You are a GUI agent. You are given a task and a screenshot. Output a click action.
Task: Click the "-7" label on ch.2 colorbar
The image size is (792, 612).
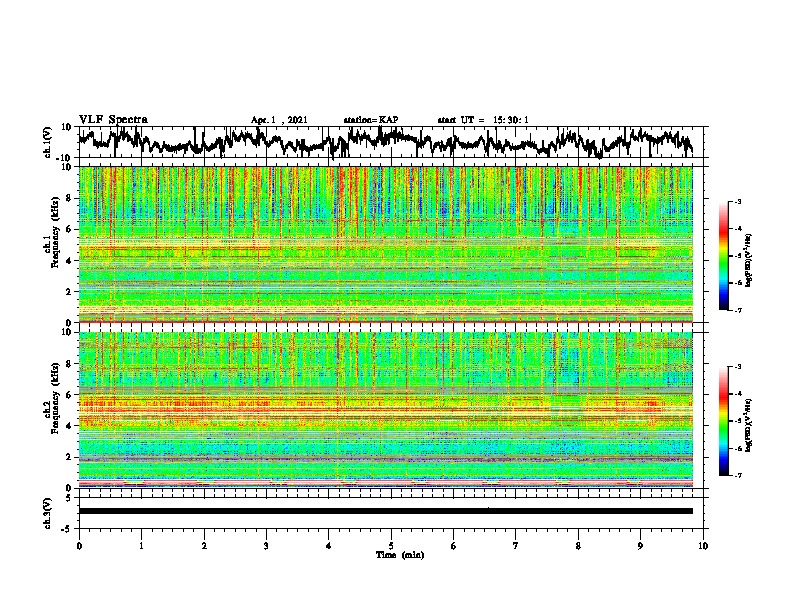click(x=737, y=476)
